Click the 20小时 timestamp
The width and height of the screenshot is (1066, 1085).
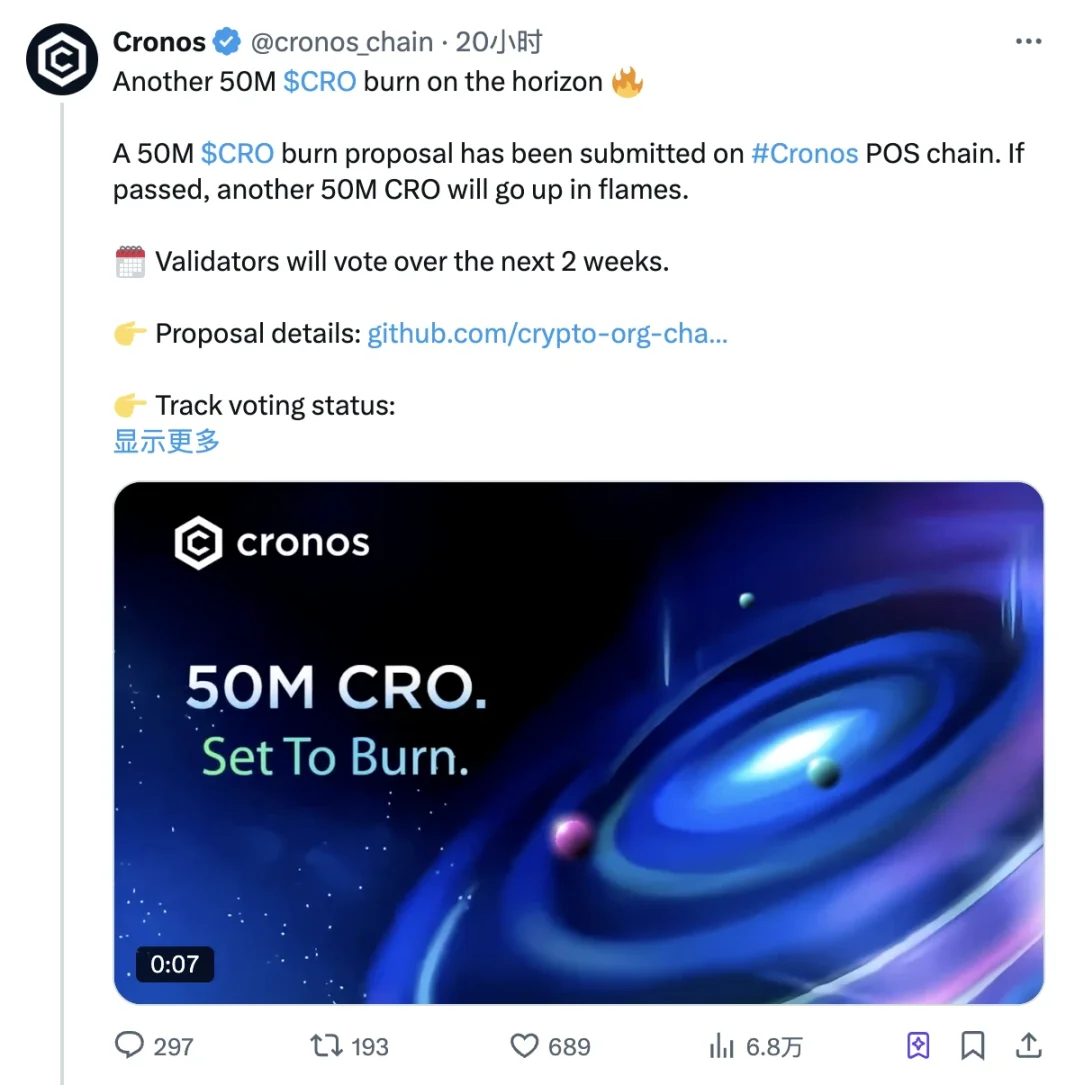pyautogui.click(x=499, y=43)
